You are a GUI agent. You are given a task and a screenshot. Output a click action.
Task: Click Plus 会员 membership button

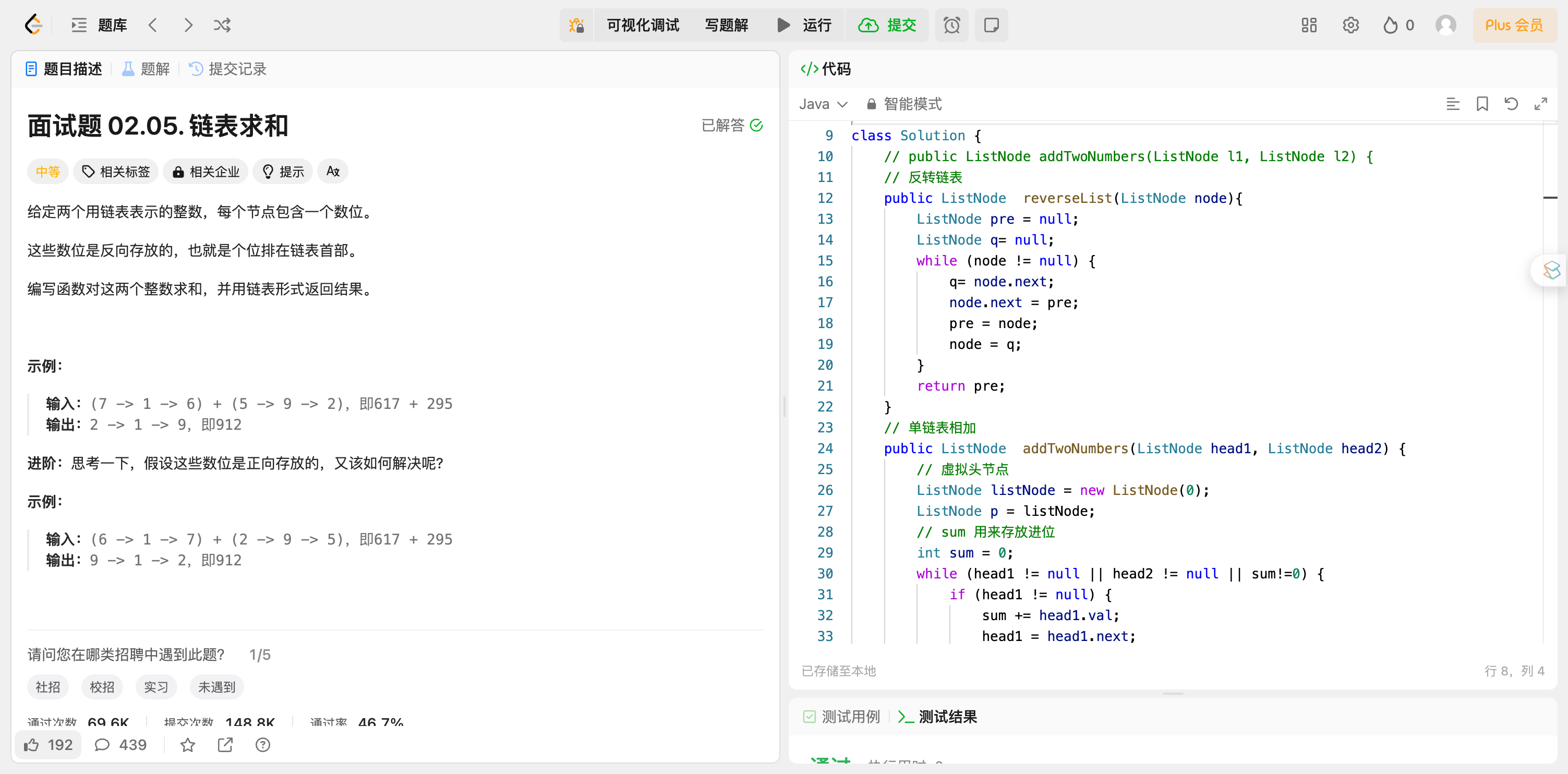(1514, 25)
